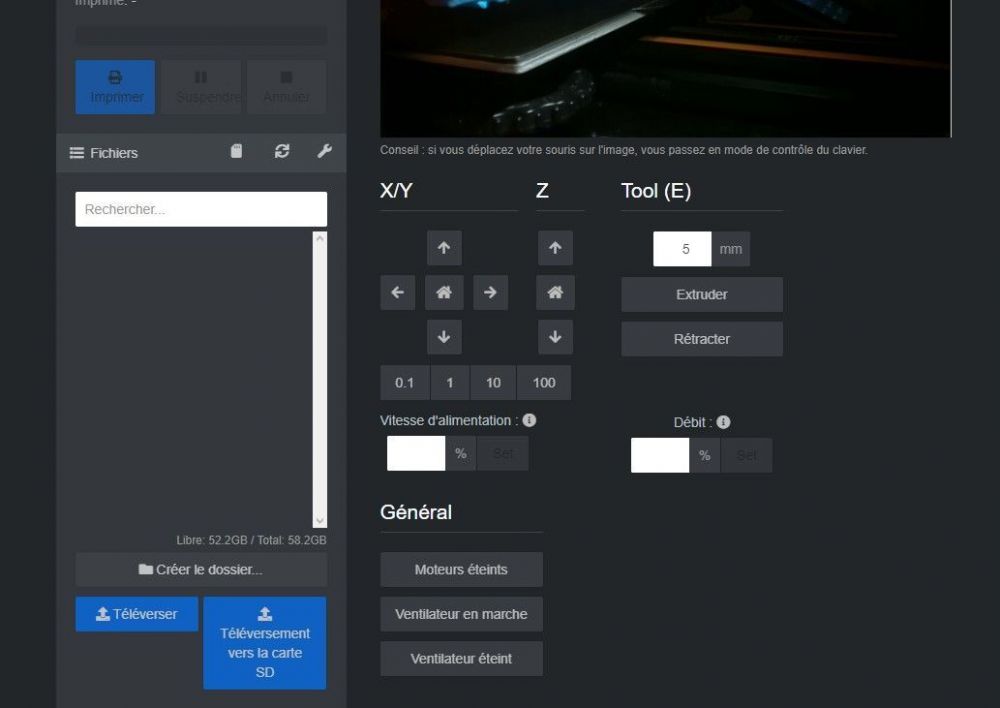The width and height of the screenshot is (1000, 708).
Task: Toggle the Fichiers list menu icon
Action: click(x=77, y=153)
